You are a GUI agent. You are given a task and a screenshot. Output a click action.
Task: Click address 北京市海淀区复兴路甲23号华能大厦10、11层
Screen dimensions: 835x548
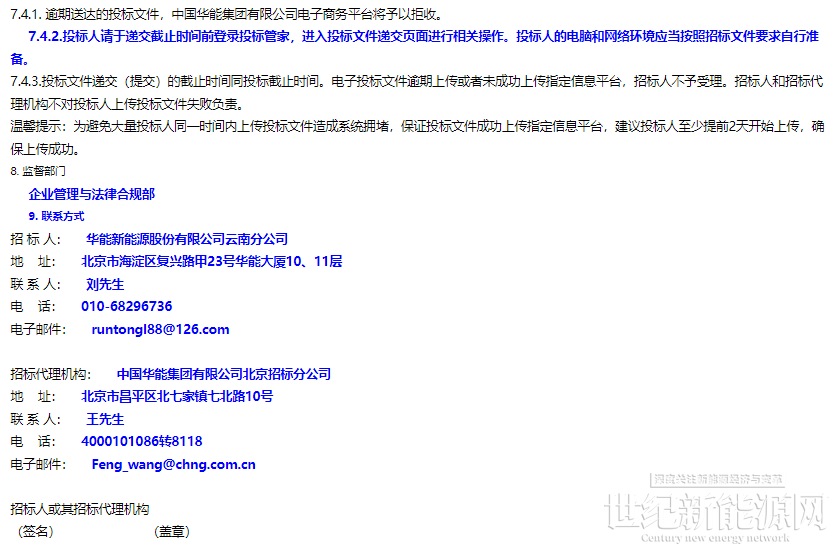click(211, 261)
